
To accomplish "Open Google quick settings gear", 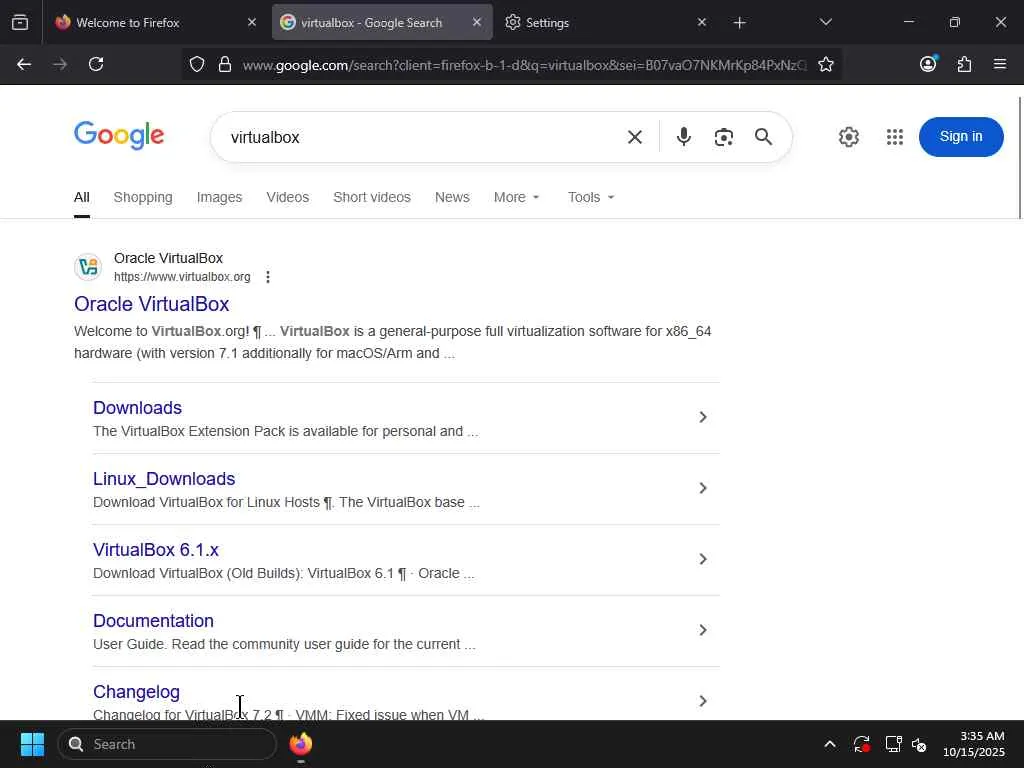I will point(849,136).
